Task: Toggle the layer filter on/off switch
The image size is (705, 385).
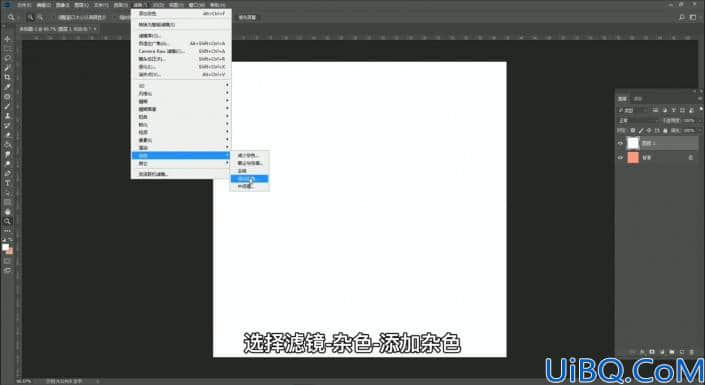Action: (701, 109)
